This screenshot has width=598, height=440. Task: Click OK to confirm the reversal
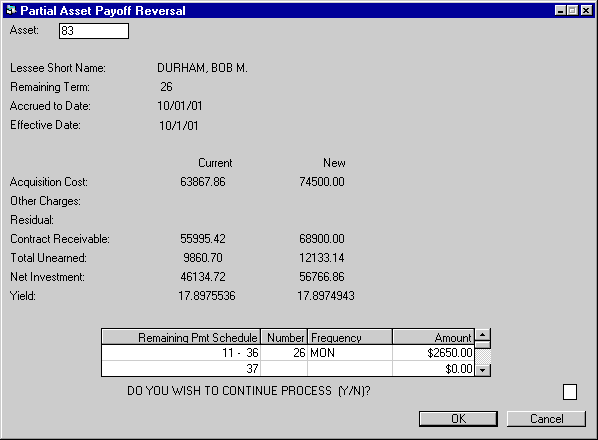458,419
